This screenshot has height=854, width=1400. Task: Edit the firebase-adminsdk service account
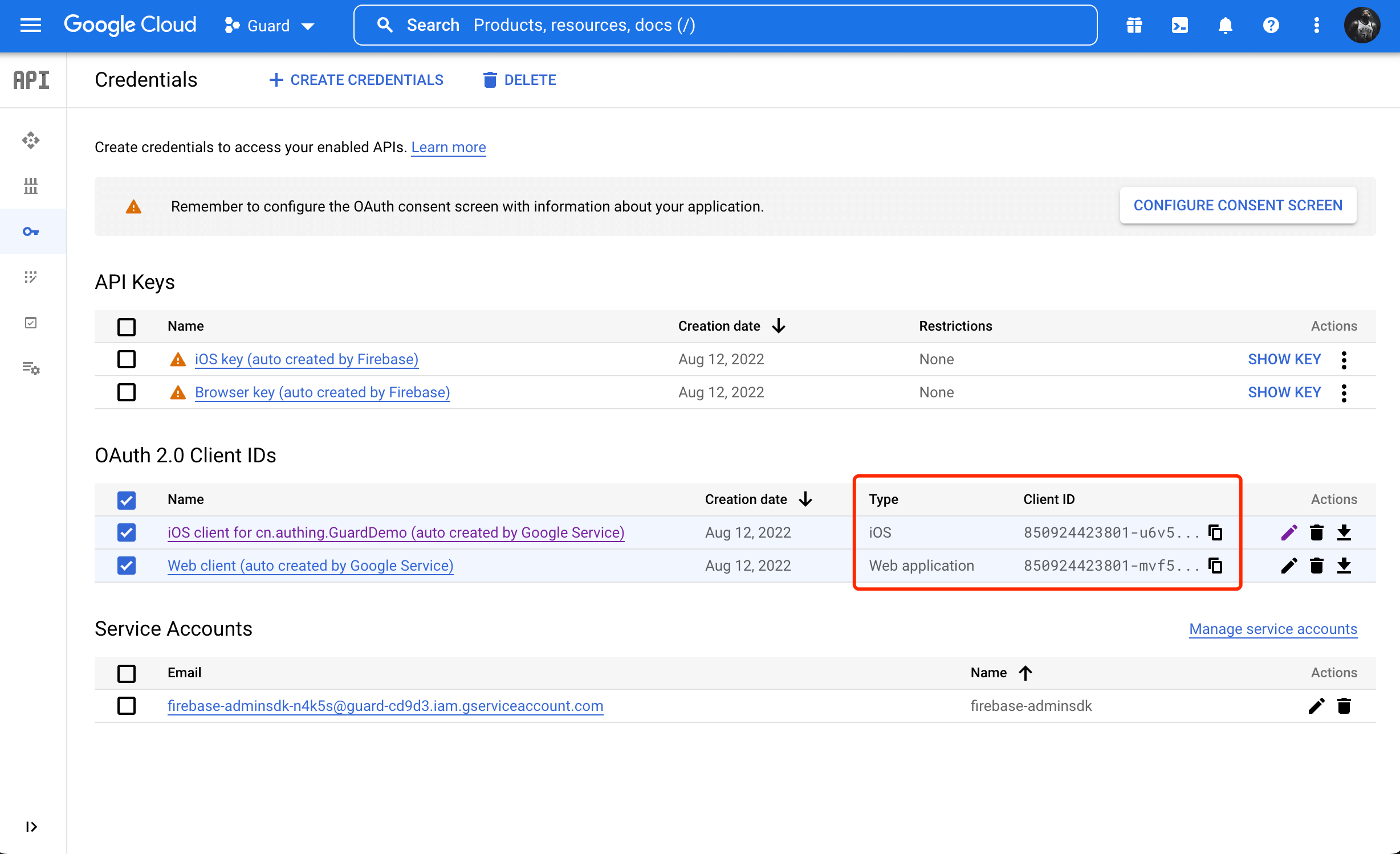pos(1316,706)
